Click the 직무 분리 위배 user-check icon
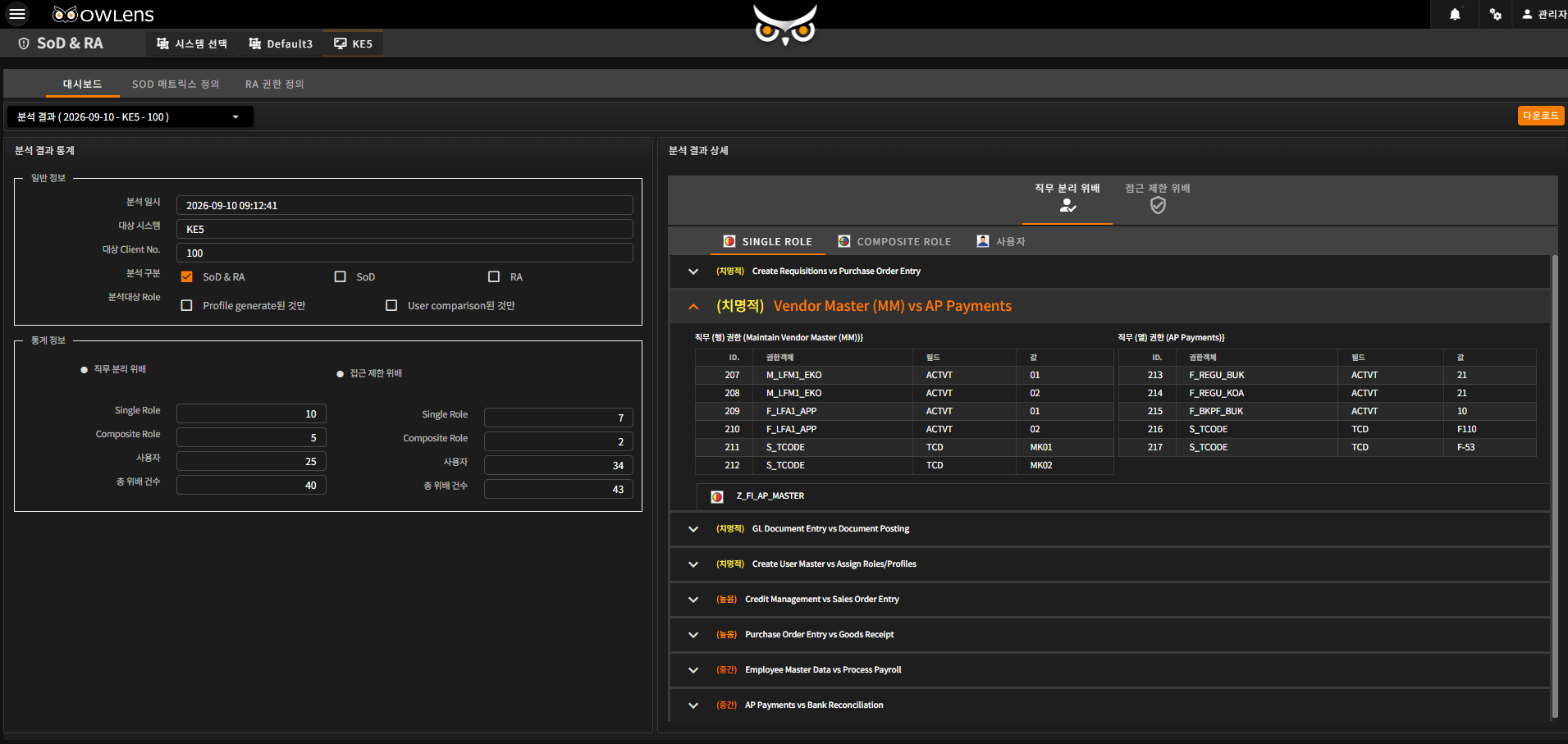Image resolution: width=1568 pixels, height=744 pixels. (1067, 206)
